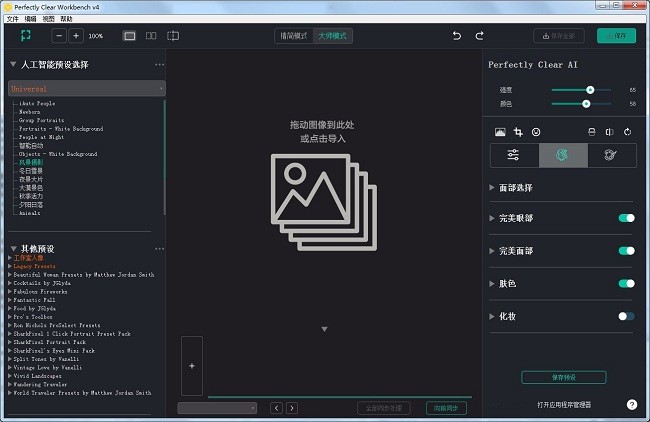
Task: Open the 文件 menu
Action: (12, 19)
